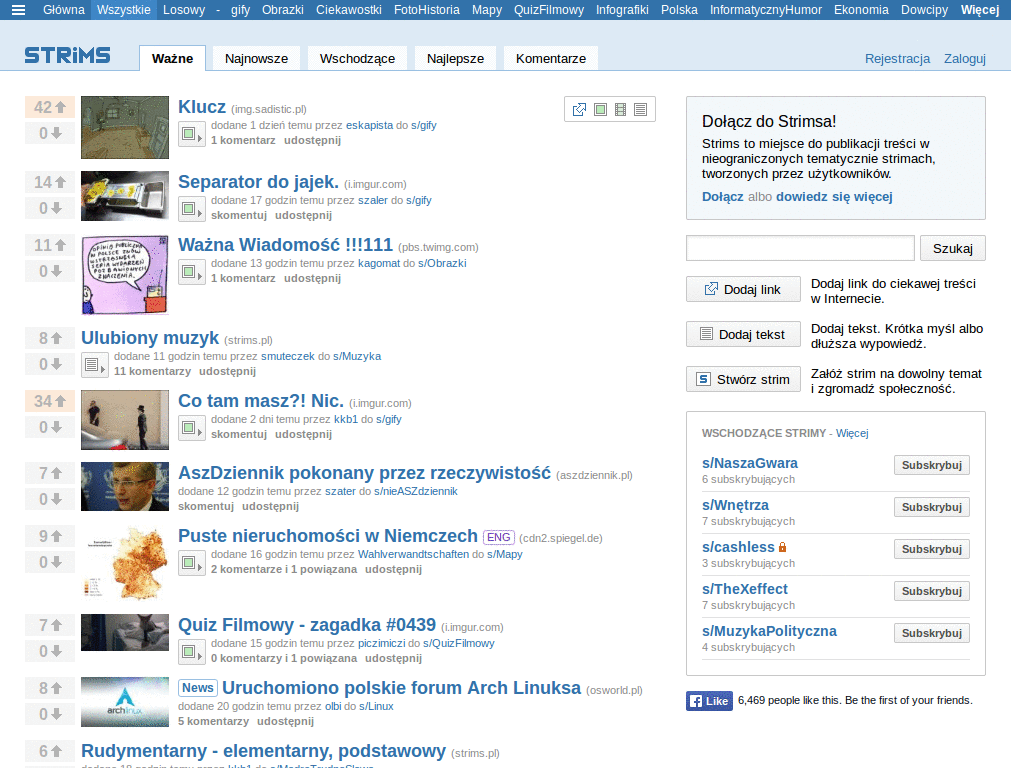Image resolution: width=1024 pixels, height=768 pixels.
Task: Click the Facebook Like button
Action: [x=709, y=701]
